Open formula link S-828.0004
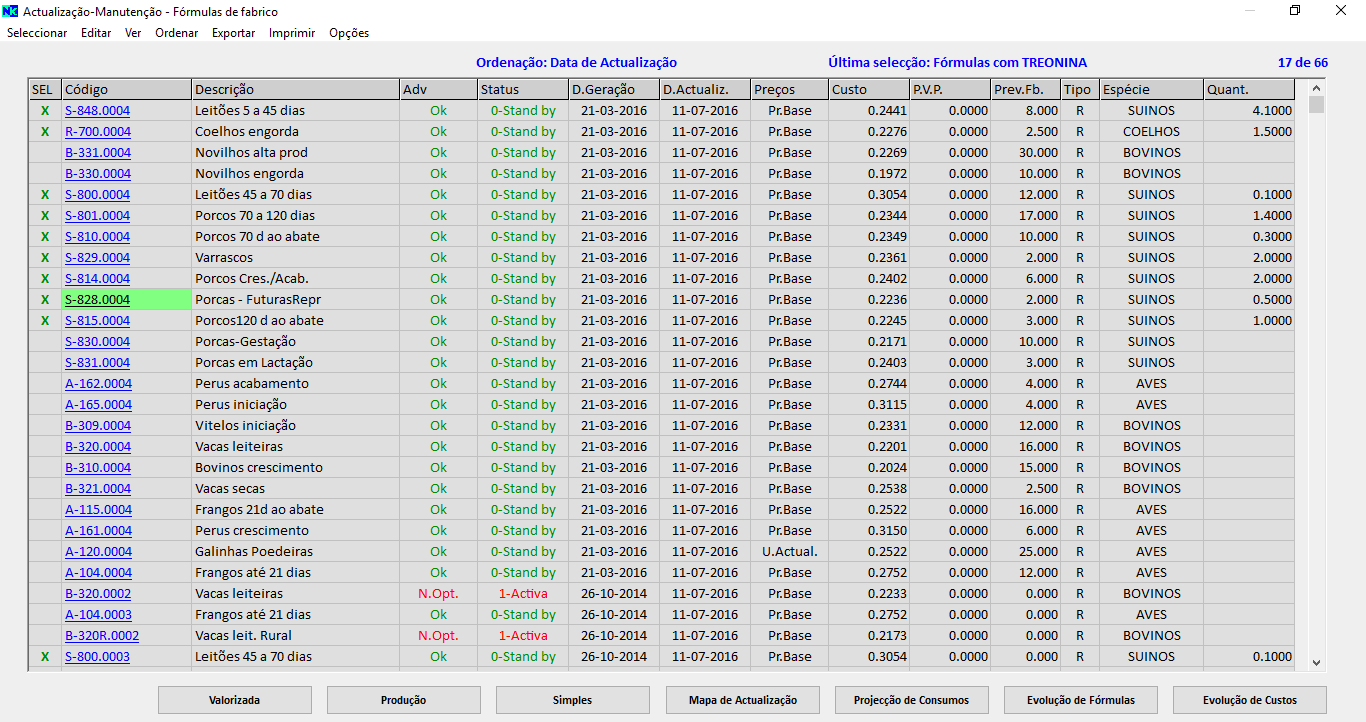 pyautogui.click(x=98, y=300)
